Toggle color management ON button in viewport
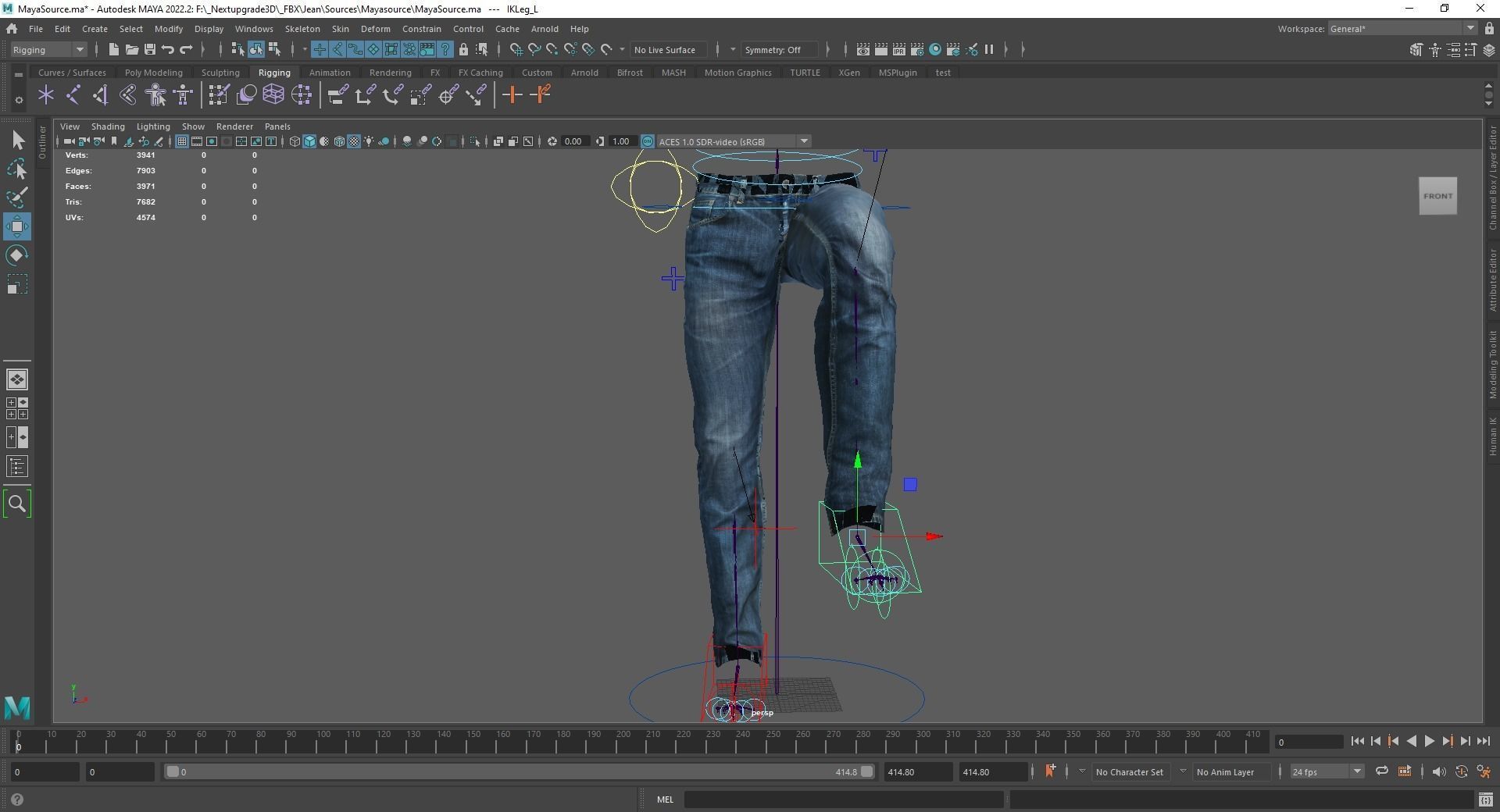1500x812 pixels. coord(648,141)
